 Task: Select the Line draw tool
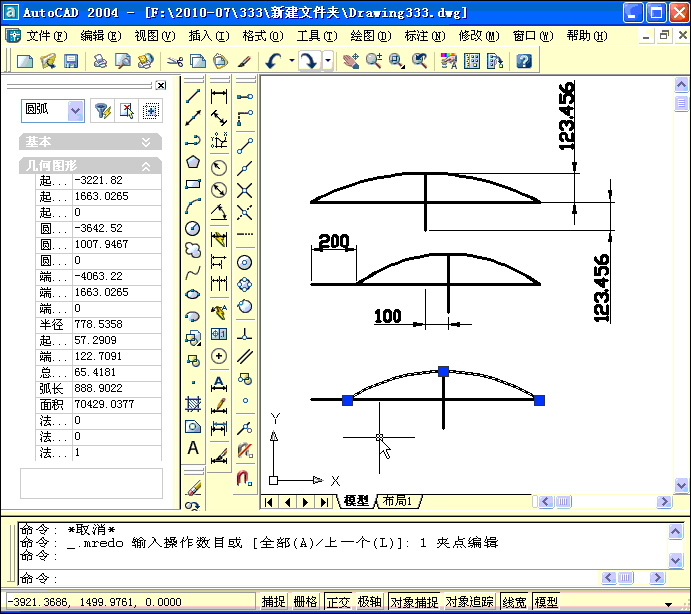[x=193, y=96]
